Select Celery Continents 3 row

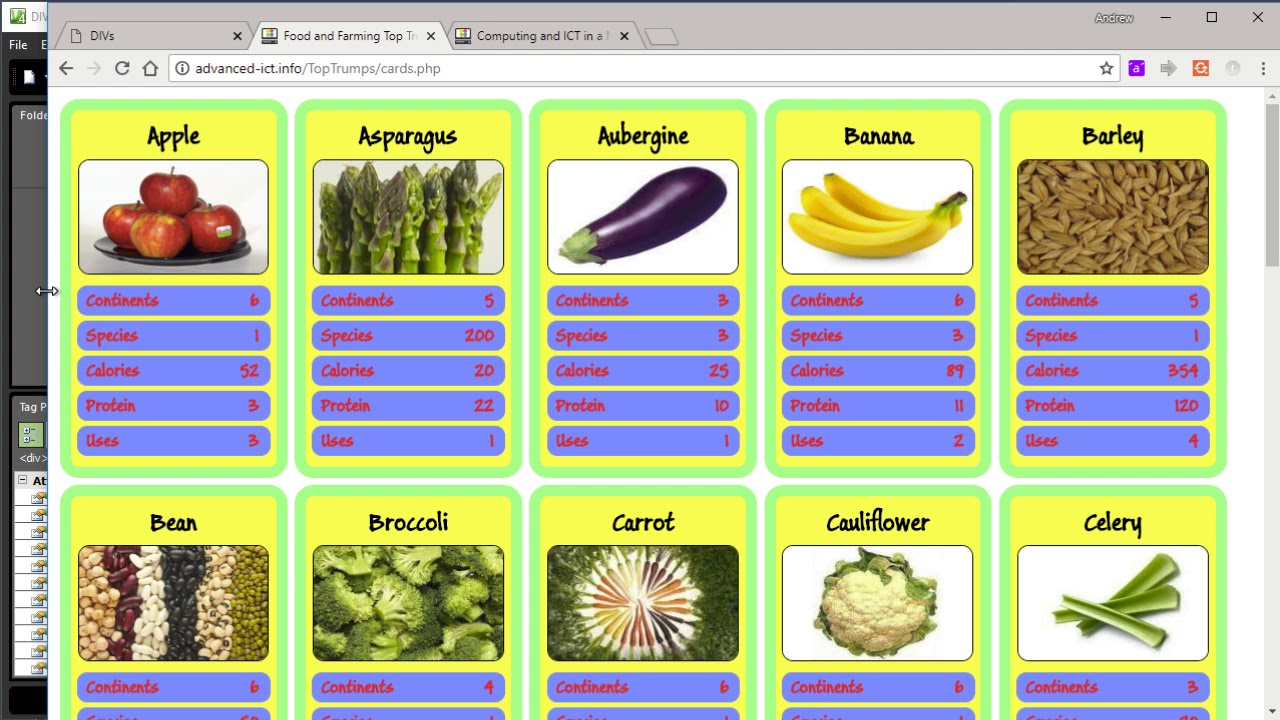pyautogui.click(x=1112, y=688)
